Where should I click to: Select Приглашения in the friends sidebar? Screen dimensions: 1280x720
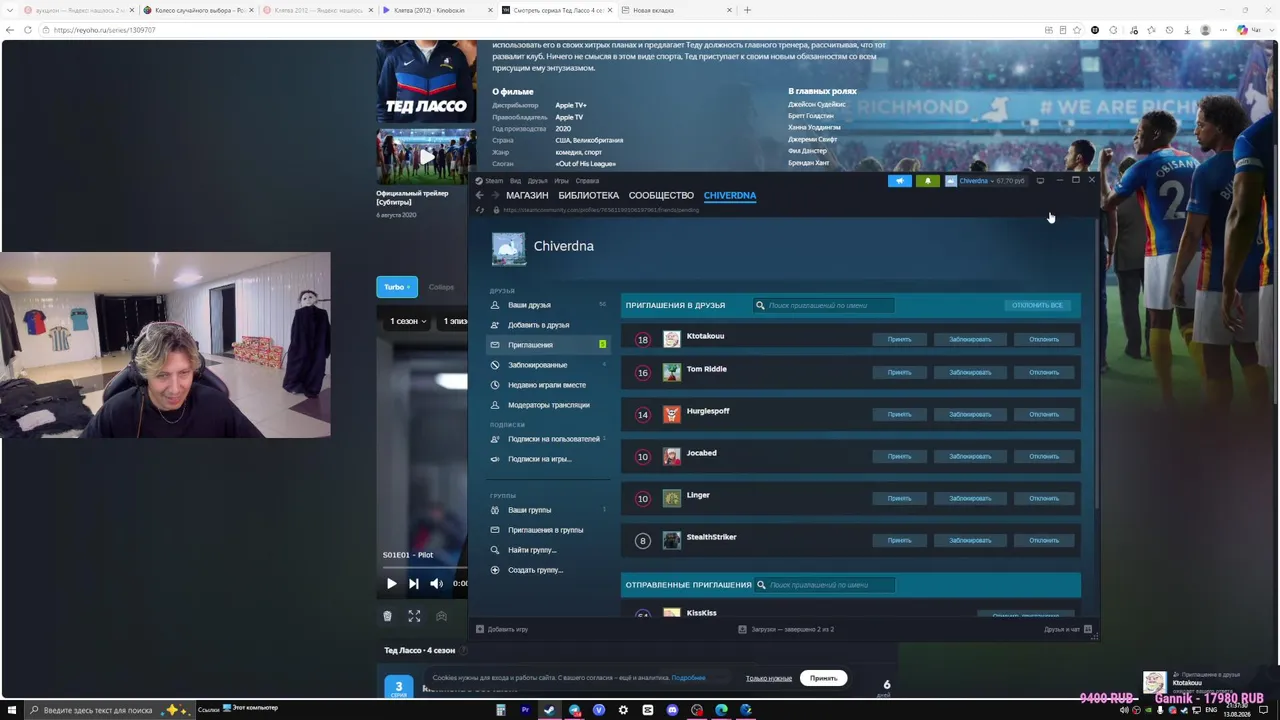coord(548,345)
